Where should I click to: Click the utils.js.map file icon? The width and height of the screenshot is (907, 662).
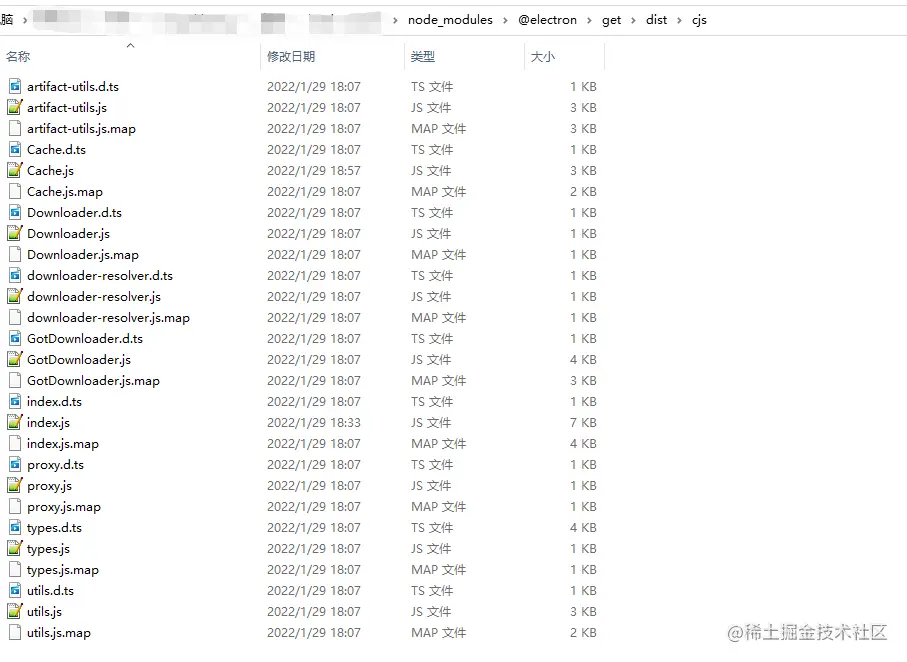click(x=15, y=633)
